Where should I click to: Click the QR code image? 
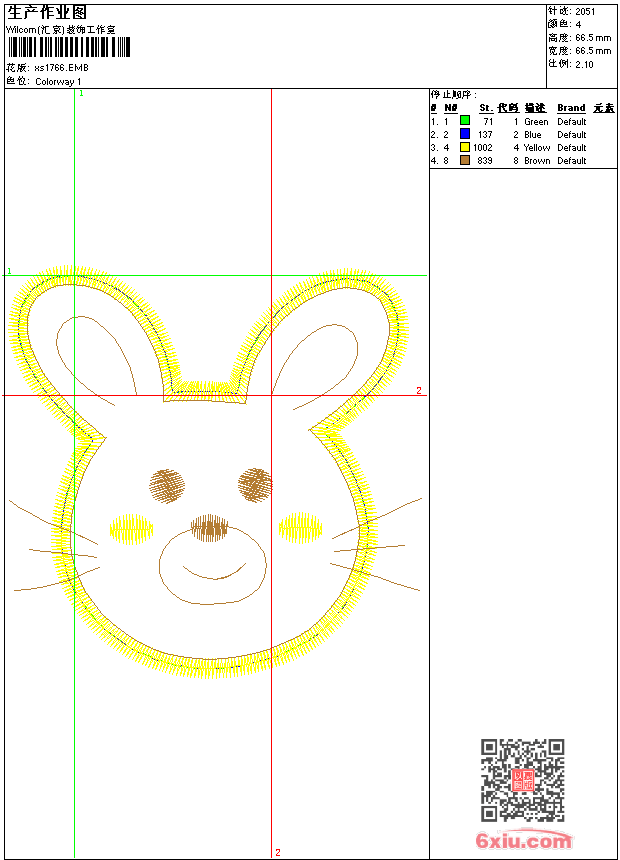pos(522,780)
